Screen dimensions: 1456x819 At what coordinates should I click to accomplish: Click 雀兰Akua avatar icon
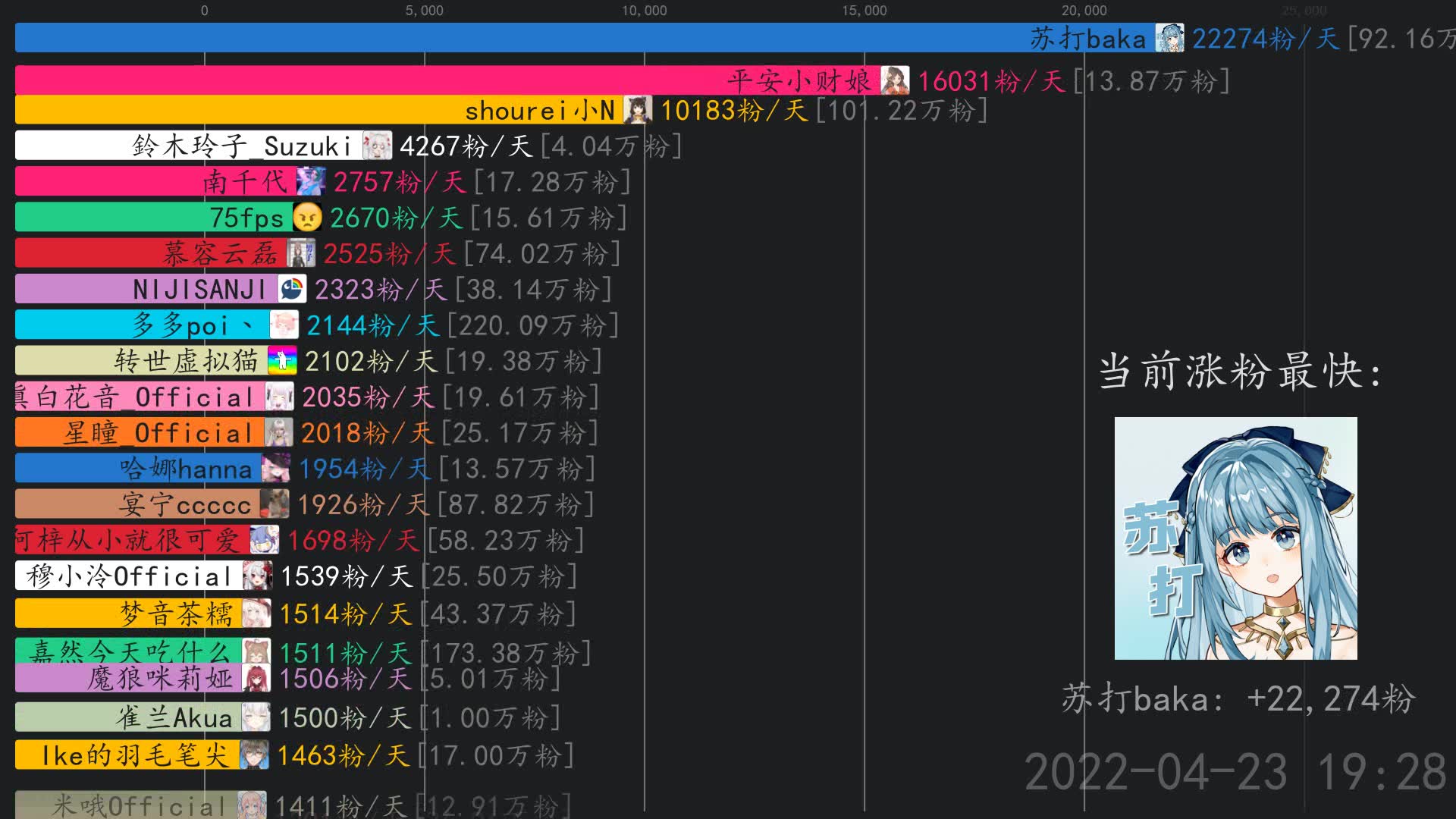[256, 717]
